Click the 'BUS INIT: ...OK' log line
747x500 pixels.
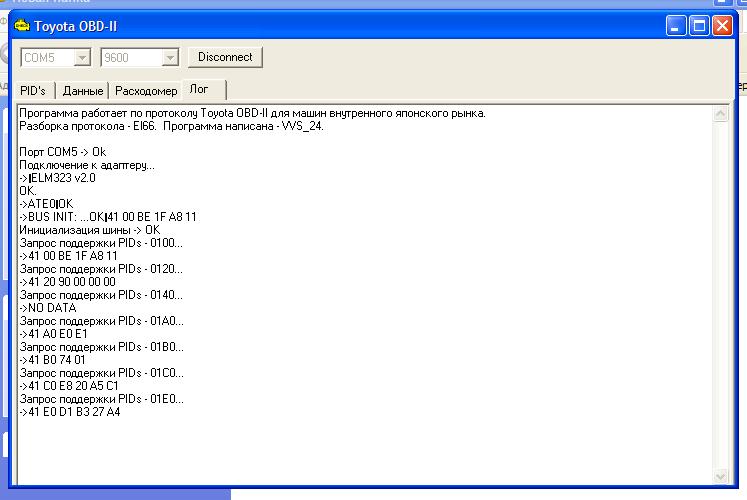(108, 217)
